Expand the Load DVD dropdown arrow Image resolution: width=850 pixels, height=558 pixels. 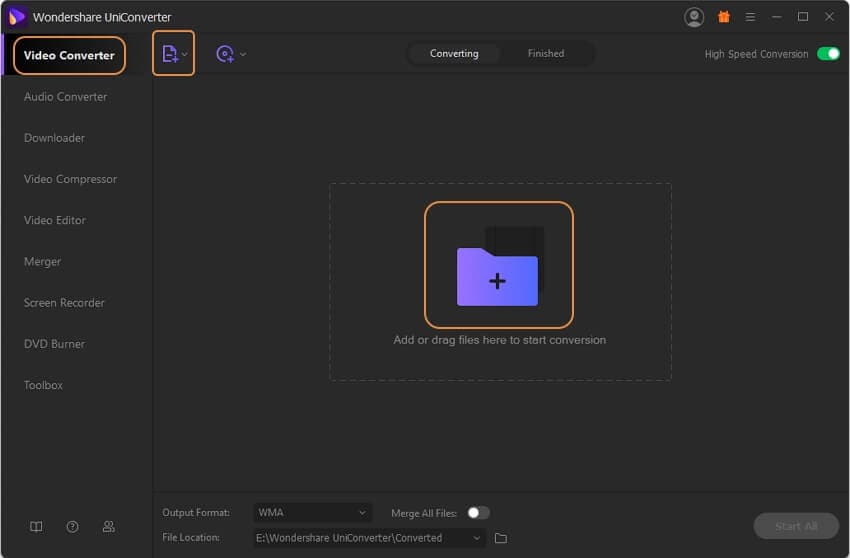tap(243, 54)
